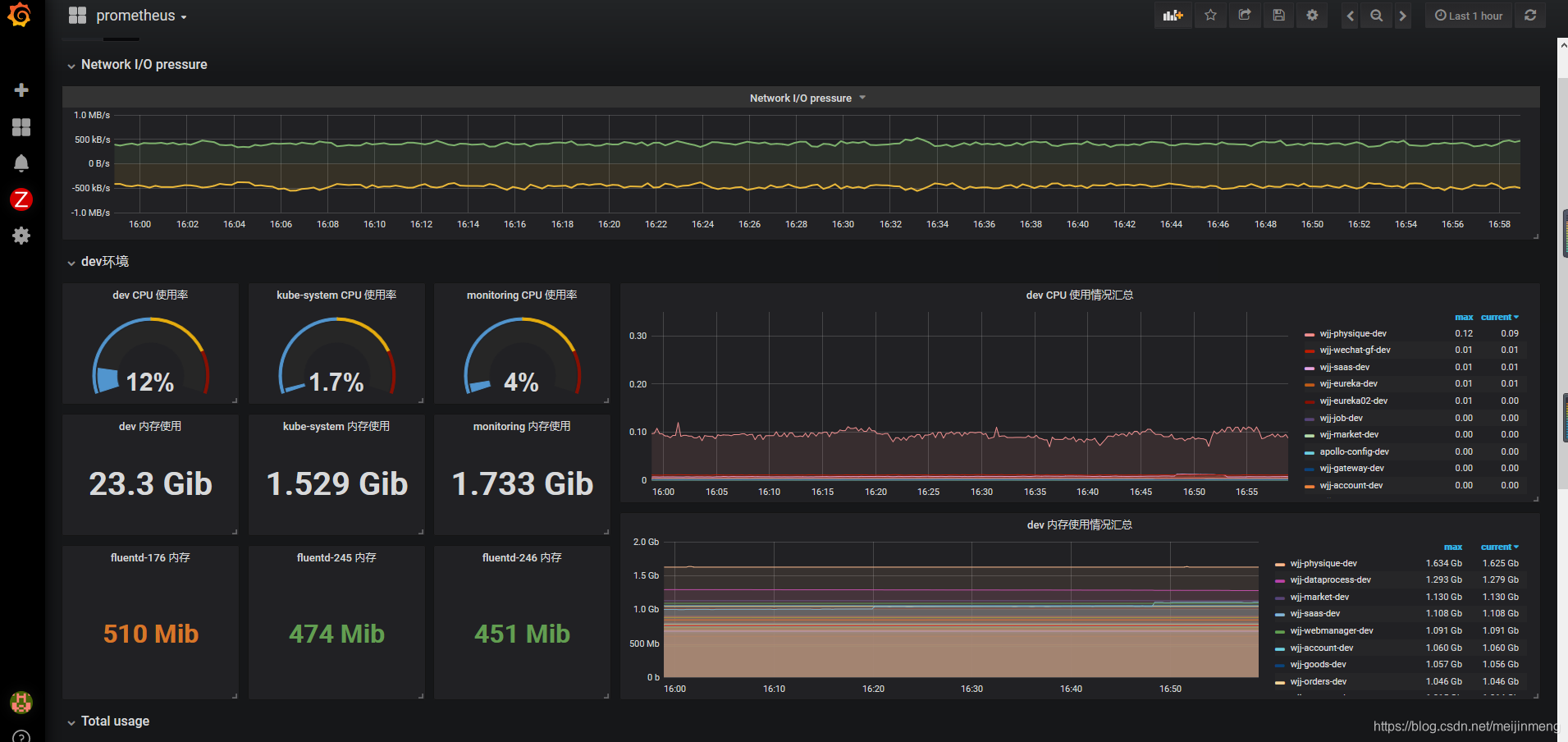Shift time range forward with right arrow
This screenshot has width=1568, height=742.
tap(1402, 16)
